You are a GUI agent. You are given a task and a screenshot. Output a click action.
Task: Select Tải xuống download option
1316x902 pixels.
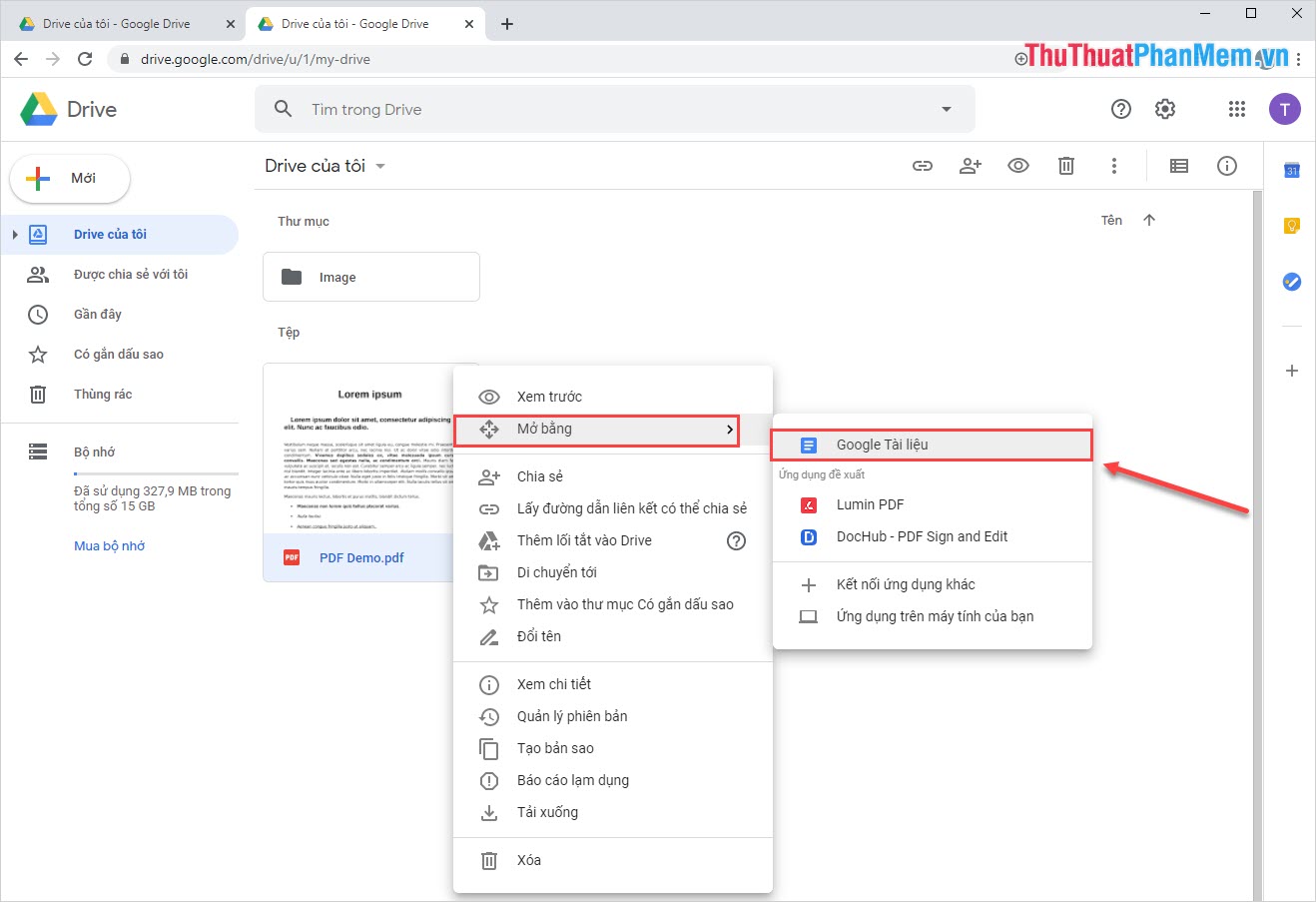613,812
